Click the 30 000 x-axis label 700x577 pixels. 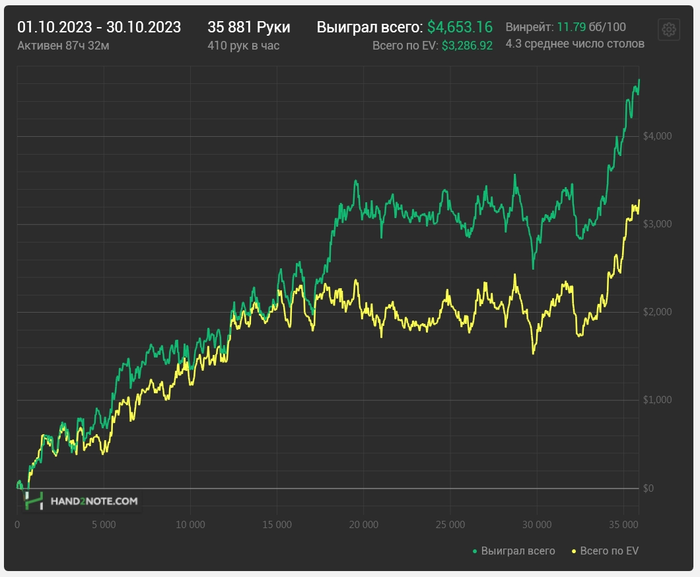point(537,525)
